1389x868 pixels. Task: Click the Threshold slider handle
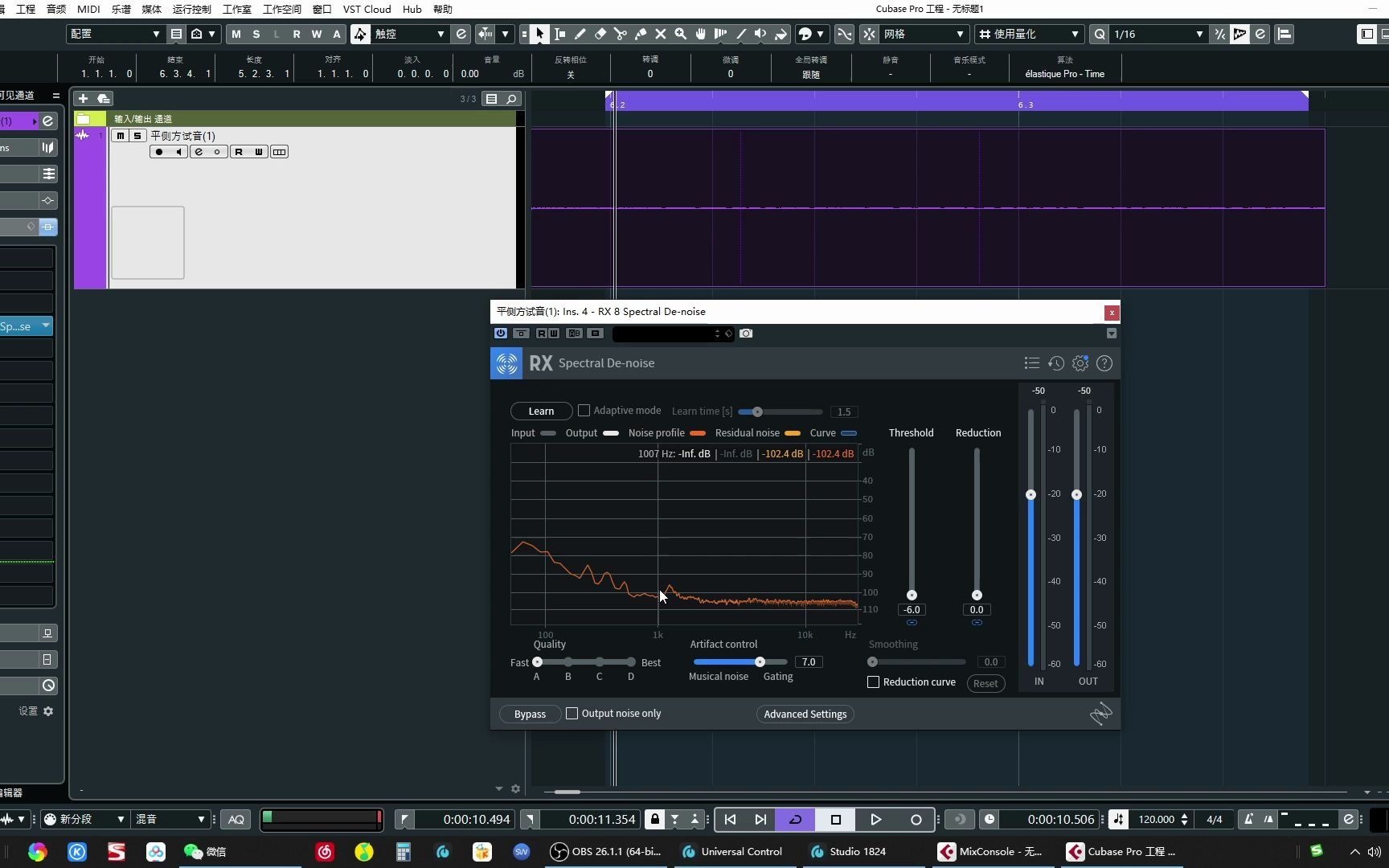click(x=912, y=596)
